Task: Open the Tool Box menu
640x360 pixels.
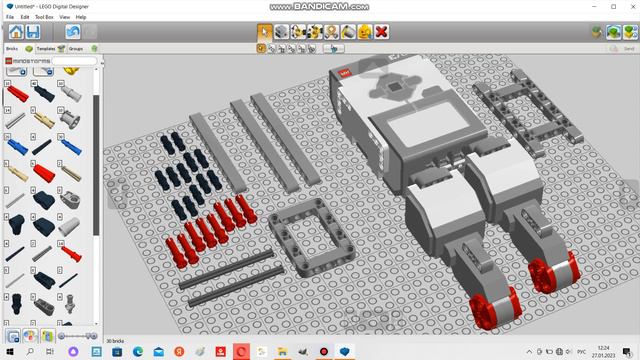Action: coord(44,17)
